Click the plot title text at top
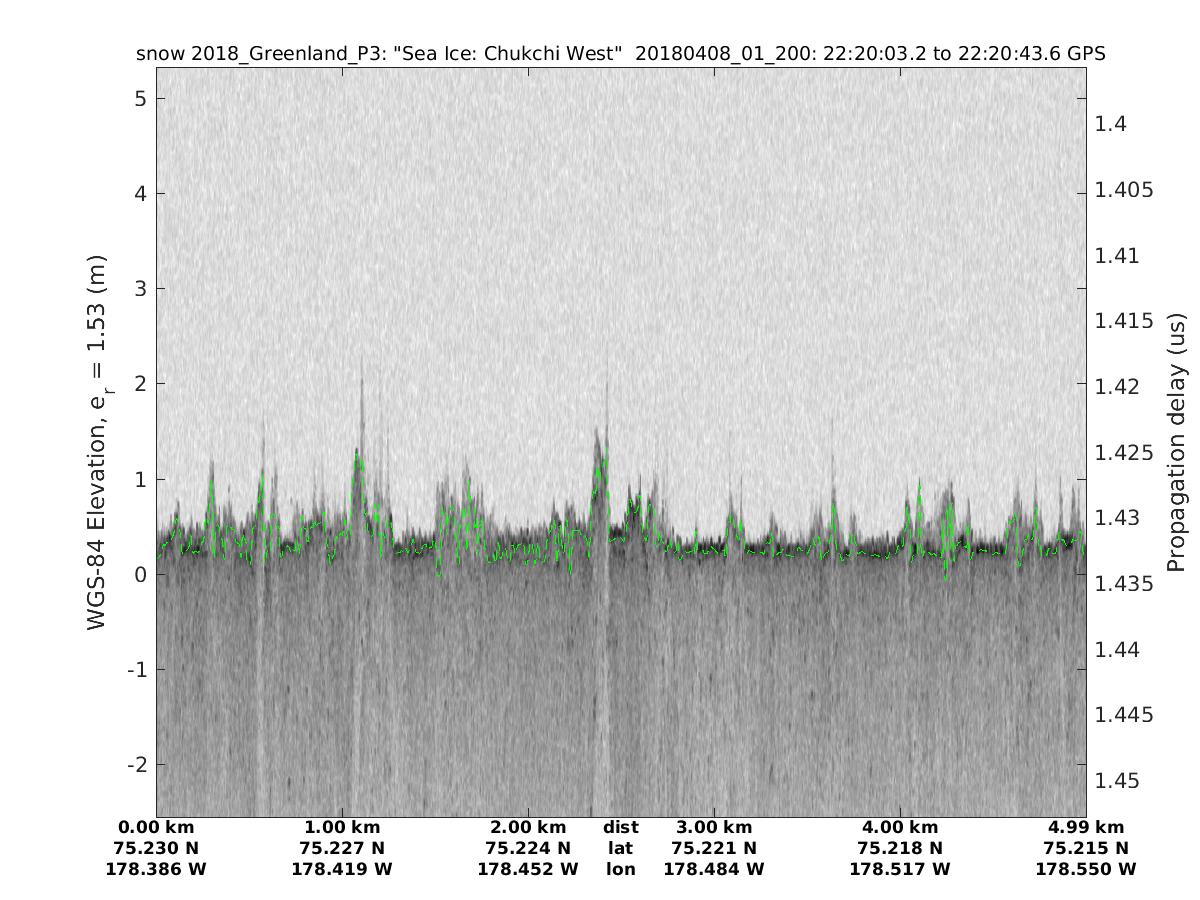The height and width of the screenshot is (900, 1200). tap(620, 54)
